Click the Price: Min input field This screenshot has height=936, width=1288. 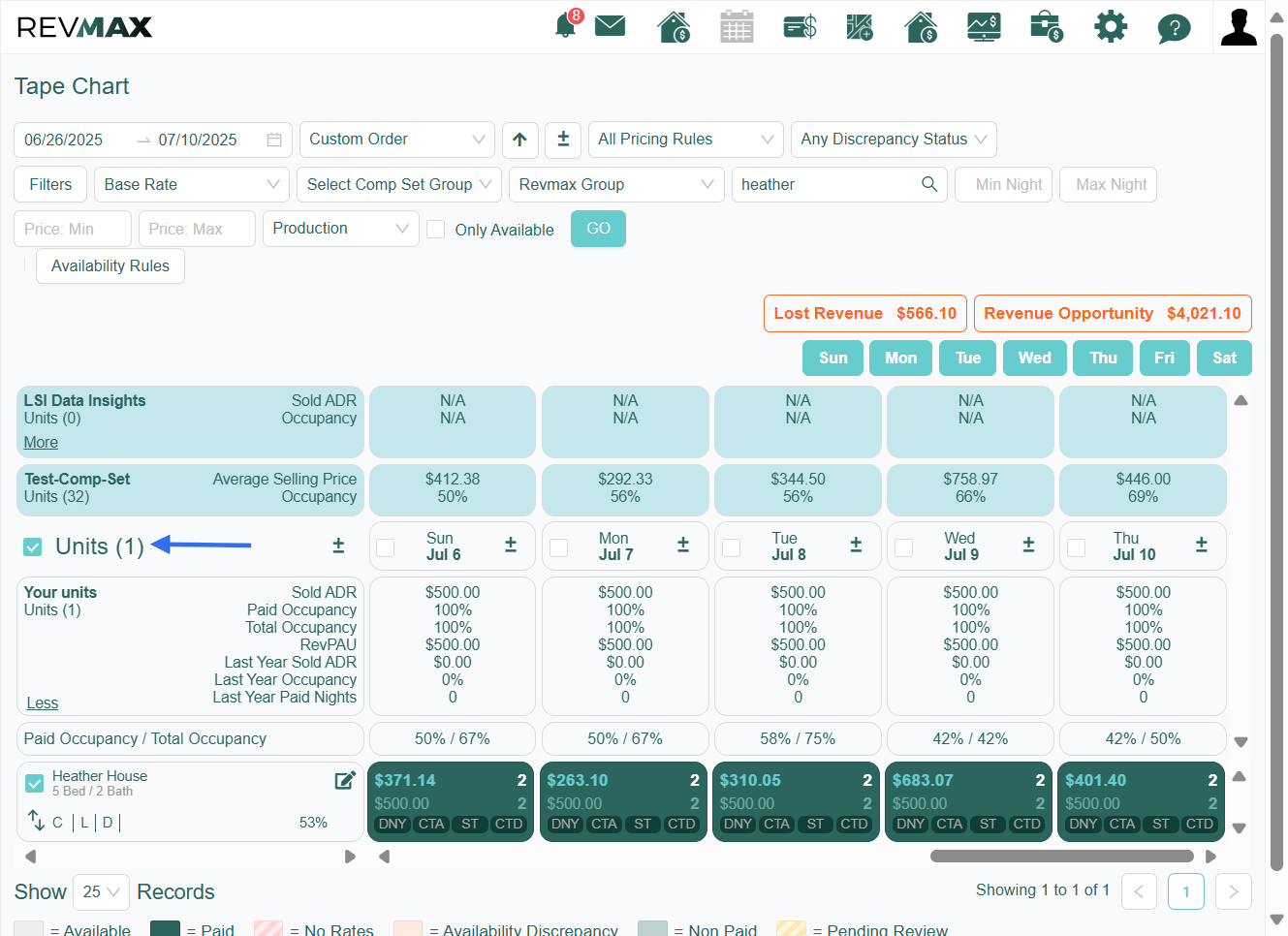point(73,229)
